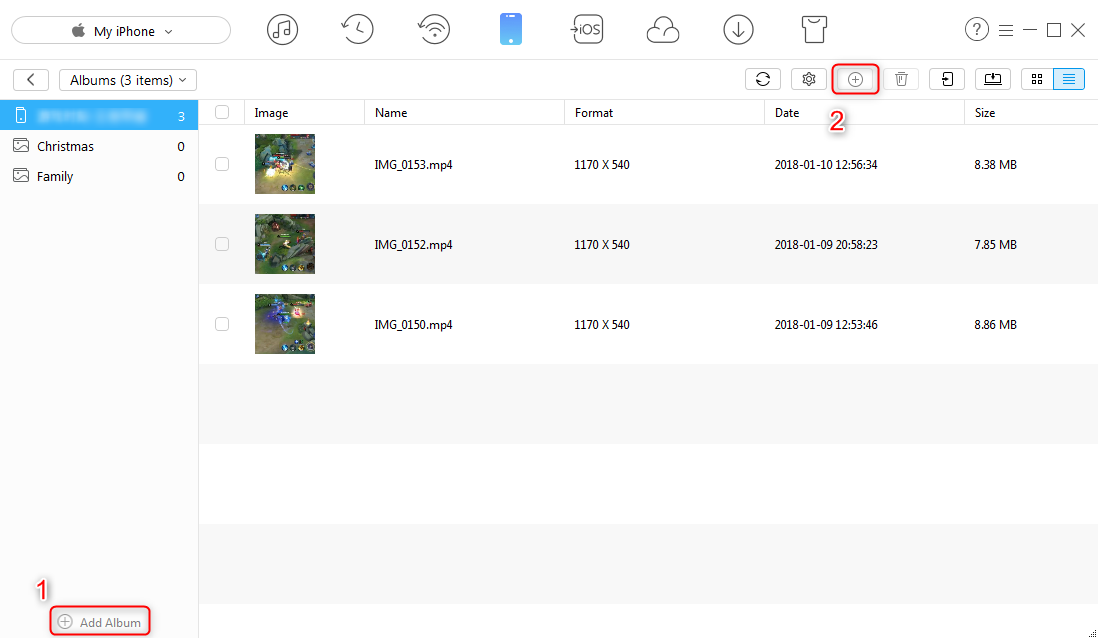
Task: Open the Downloader feature
Action: coord(738,29)
